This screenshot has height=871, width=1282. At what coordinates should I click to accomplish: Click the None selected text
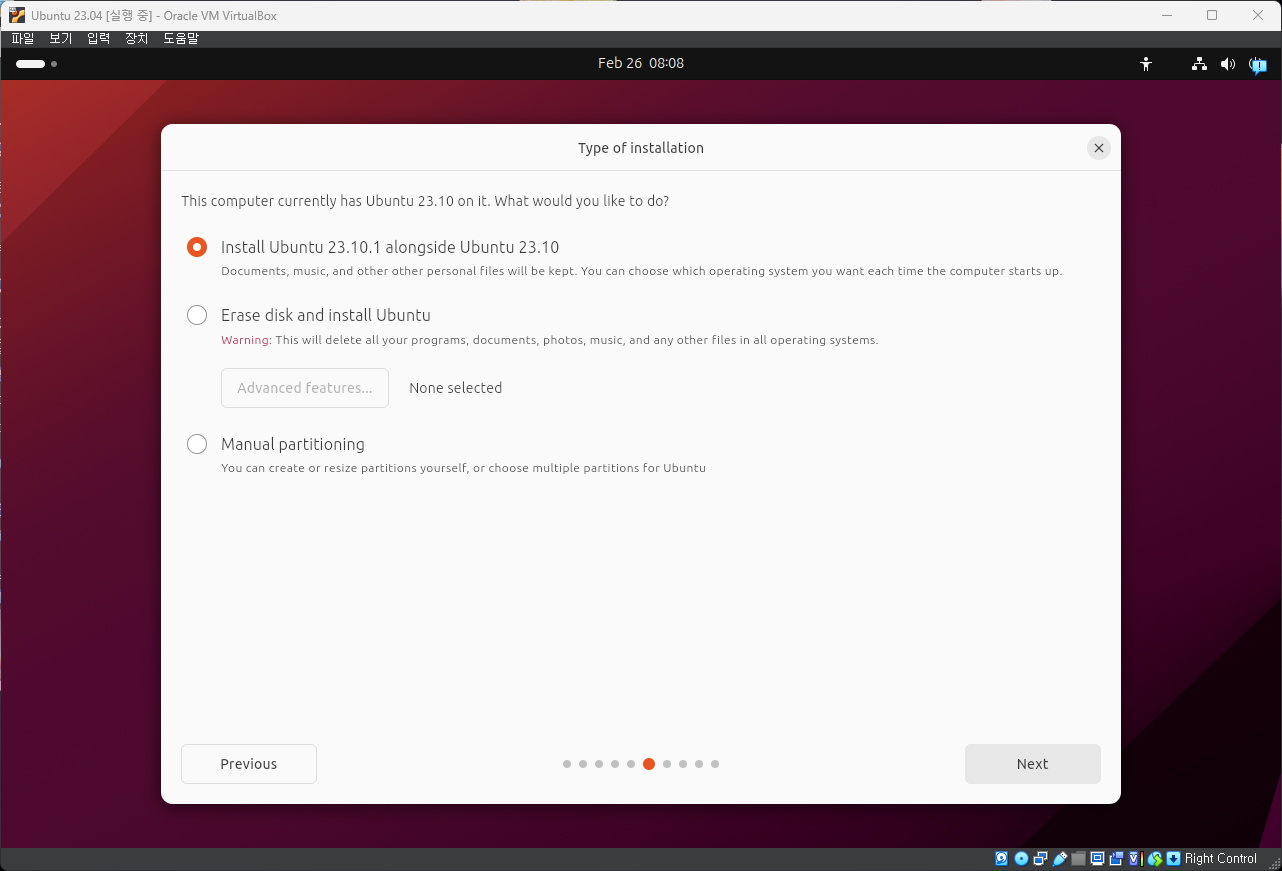pos(456,388)
